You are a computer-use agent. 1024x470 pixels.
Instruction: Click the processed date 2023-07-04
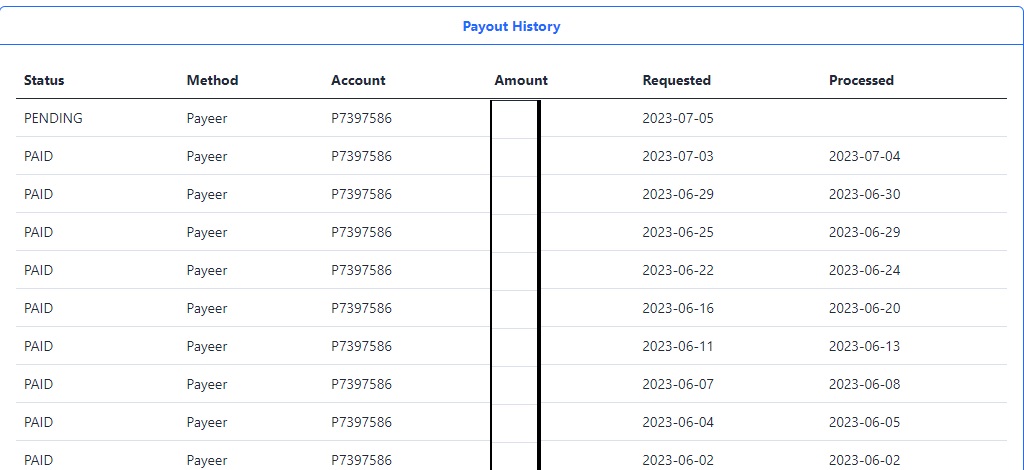pyautogui.click(x=865, y=157)
